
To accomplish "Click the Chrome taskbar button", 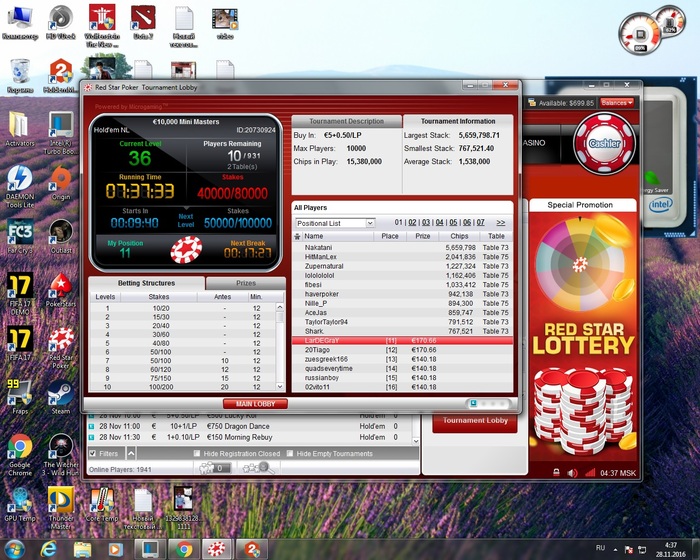I will tap(183, 549).
